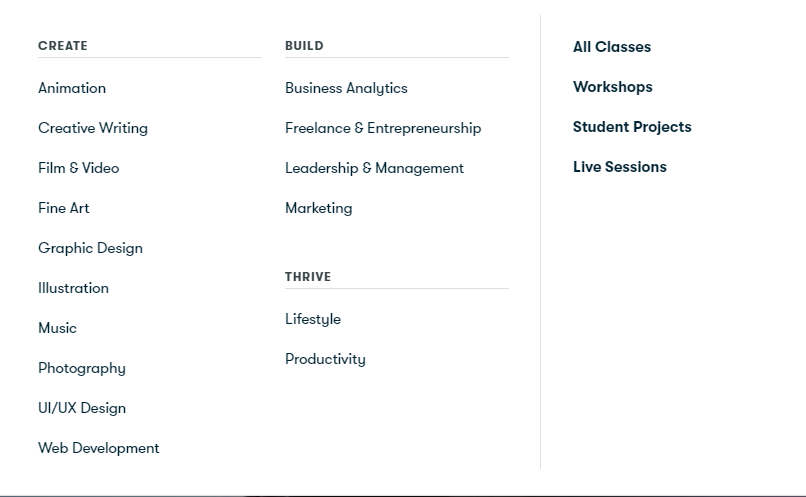Viewport: 806px width, 497px height.
Task: Select Creative Writing classes
Action: click(x=93, y=128)
